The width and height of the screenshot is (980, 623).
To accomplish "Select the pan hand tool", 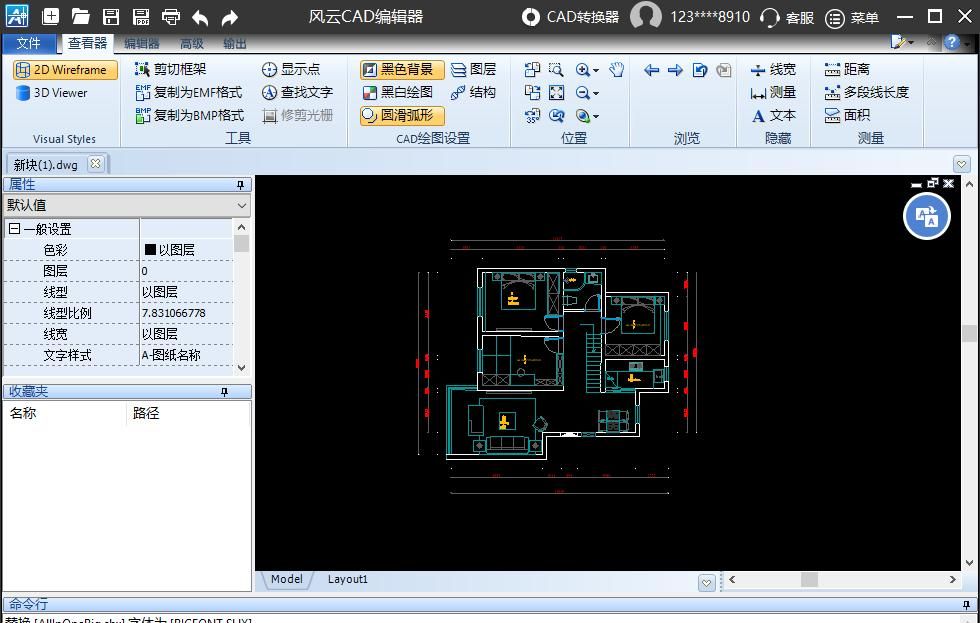I will (x=617, y=69).
